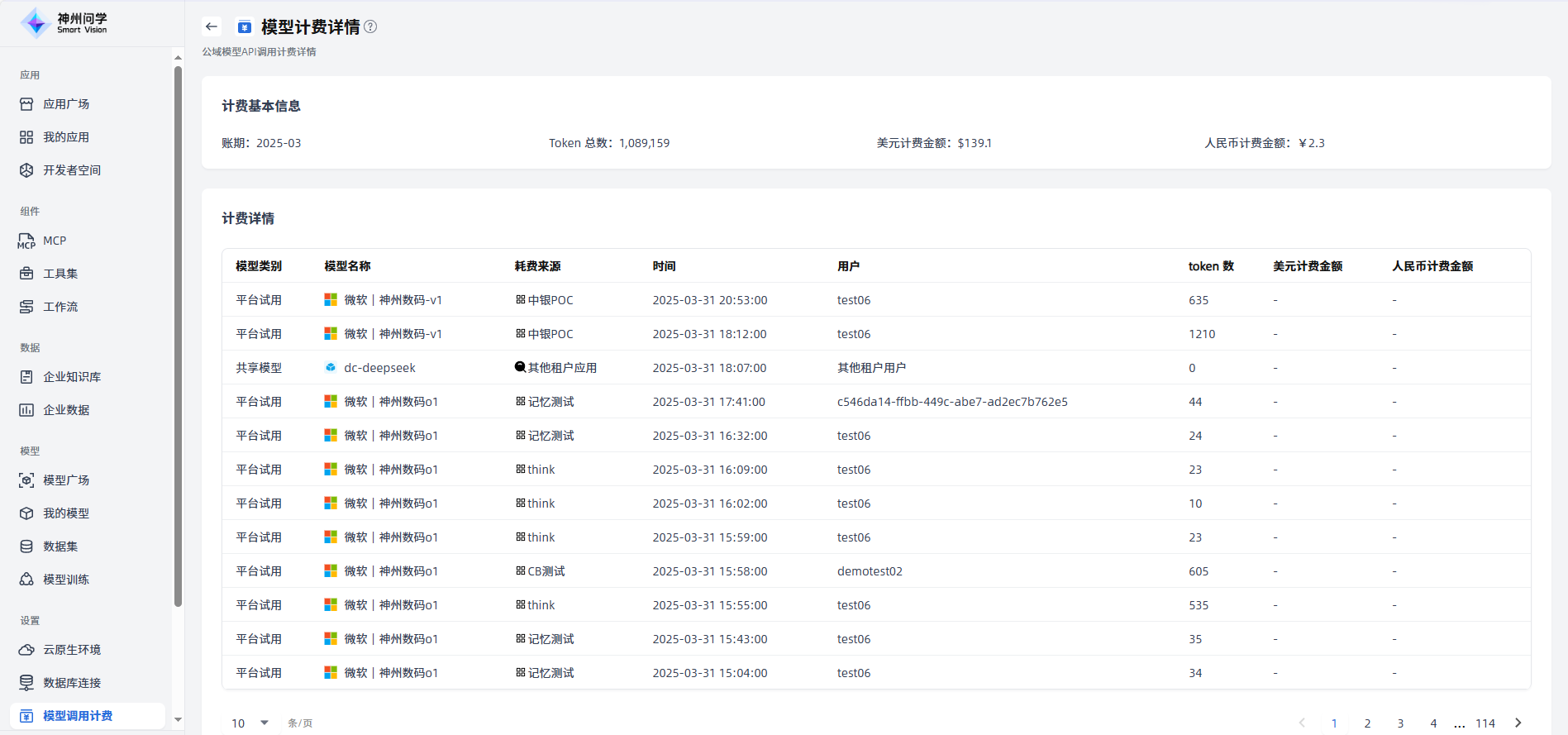Select 模型广场 in the sidebar menu
The height and width of the screenshot is (735, 1568).
click(x=66, y=480)
